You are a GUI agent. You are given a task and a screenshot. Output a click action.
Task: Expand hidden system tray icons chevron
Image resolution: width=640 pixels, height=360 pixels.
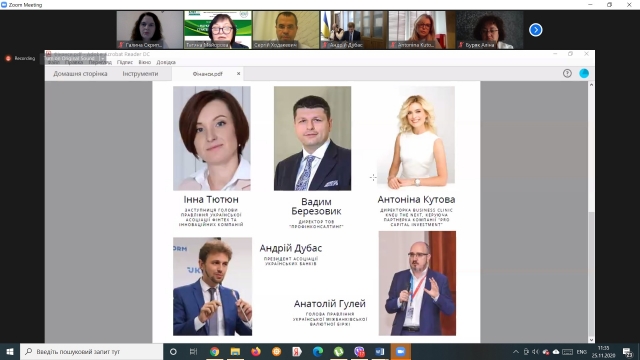tap(516, 351)
